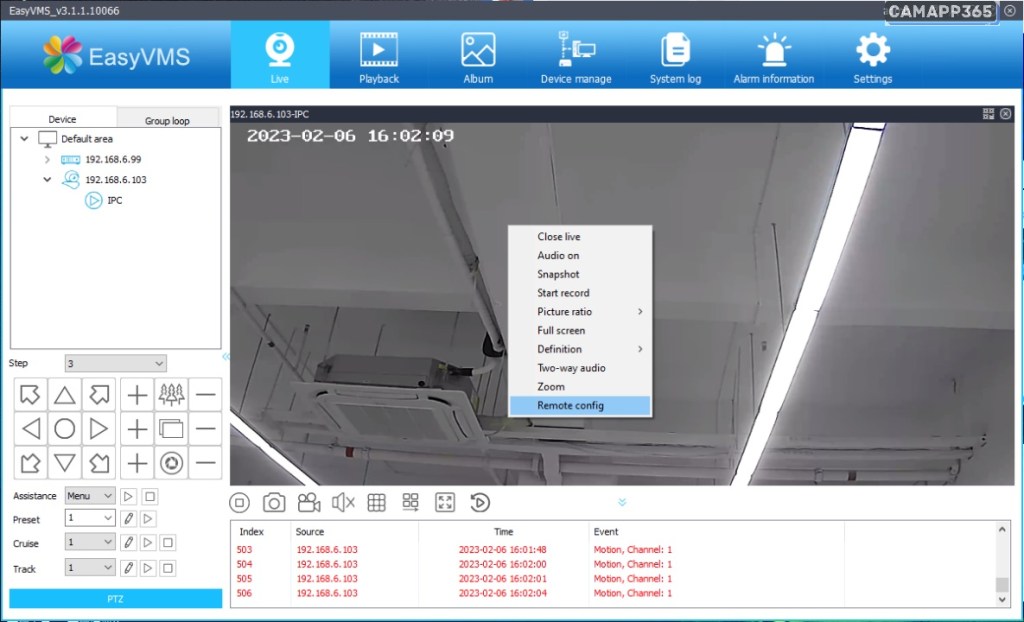Open the grid screen layout icon
This screenshot has width=1024, height=622.
377,503
